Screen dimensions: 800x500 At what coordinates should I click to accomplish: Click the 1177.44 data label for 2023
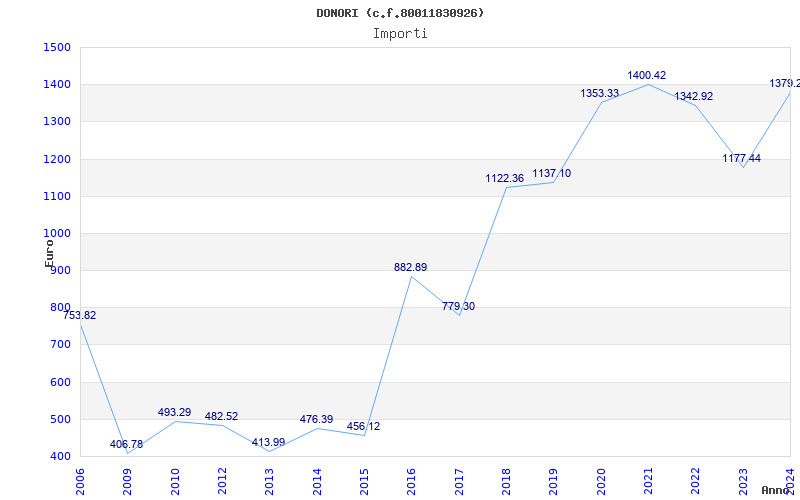(x=741, y=158)
